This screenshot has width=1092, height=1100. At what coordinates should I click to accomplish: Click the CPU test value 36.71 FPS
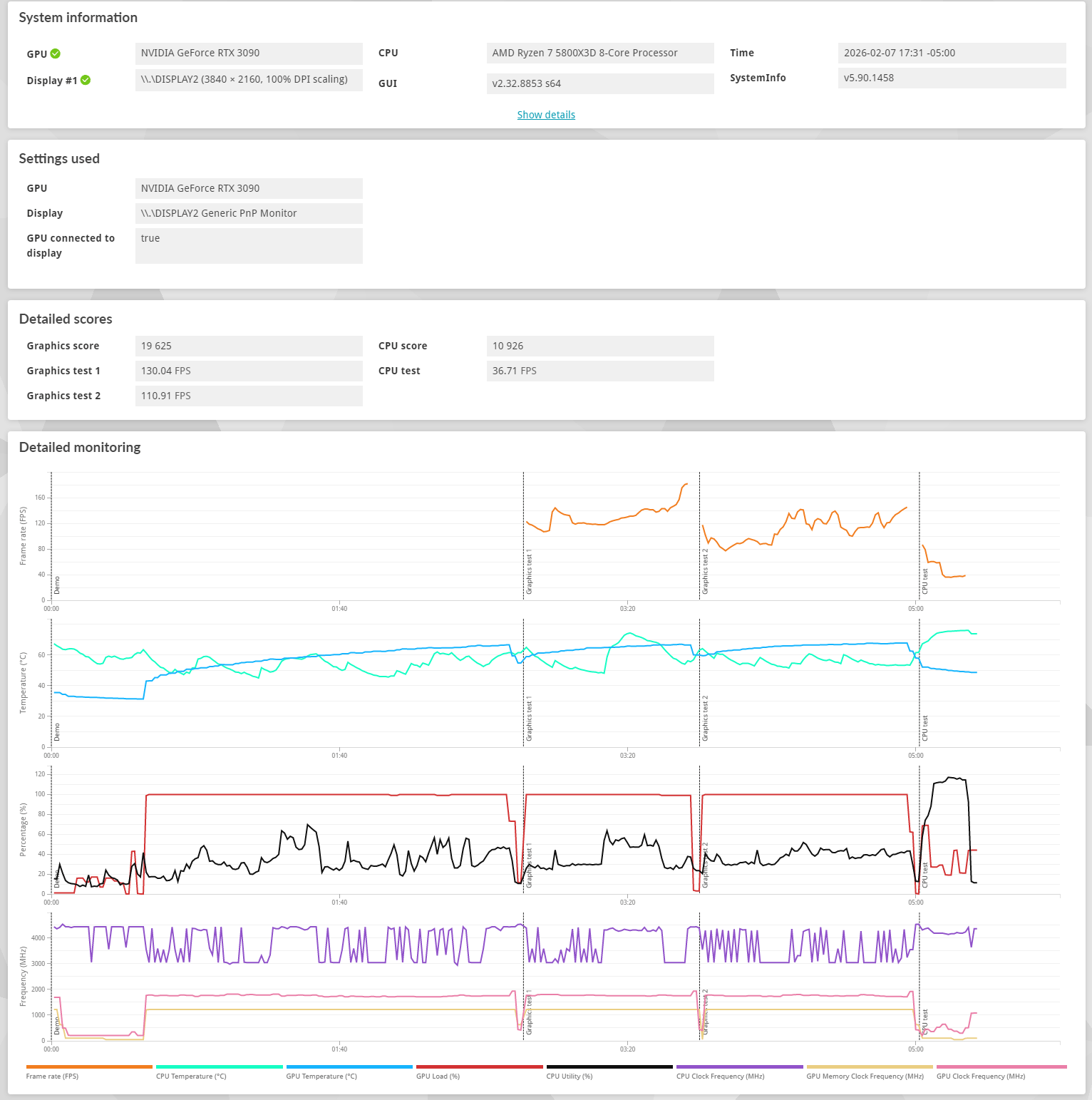(x=600, y=371)
